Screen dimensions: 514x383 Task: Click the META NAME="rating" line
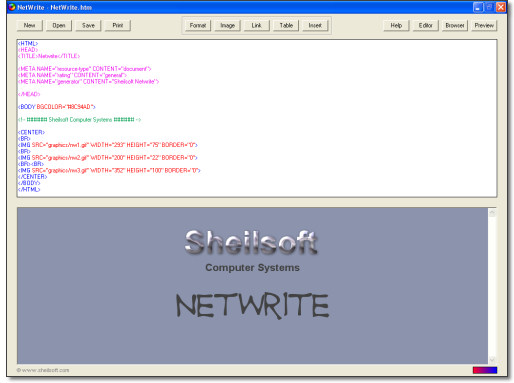coord(72,75)
